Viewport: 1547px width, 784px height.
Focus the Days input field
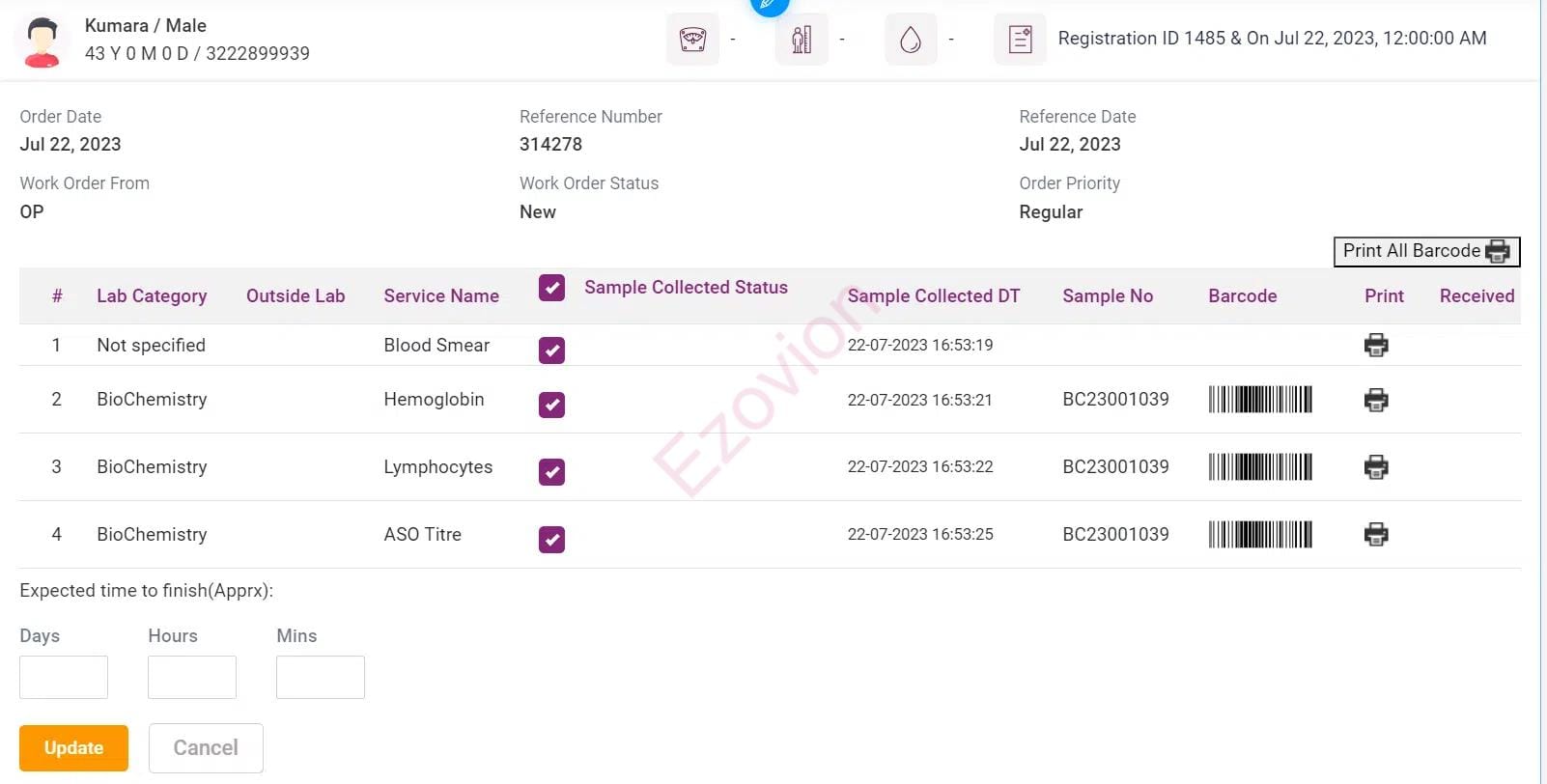point(64,677)
